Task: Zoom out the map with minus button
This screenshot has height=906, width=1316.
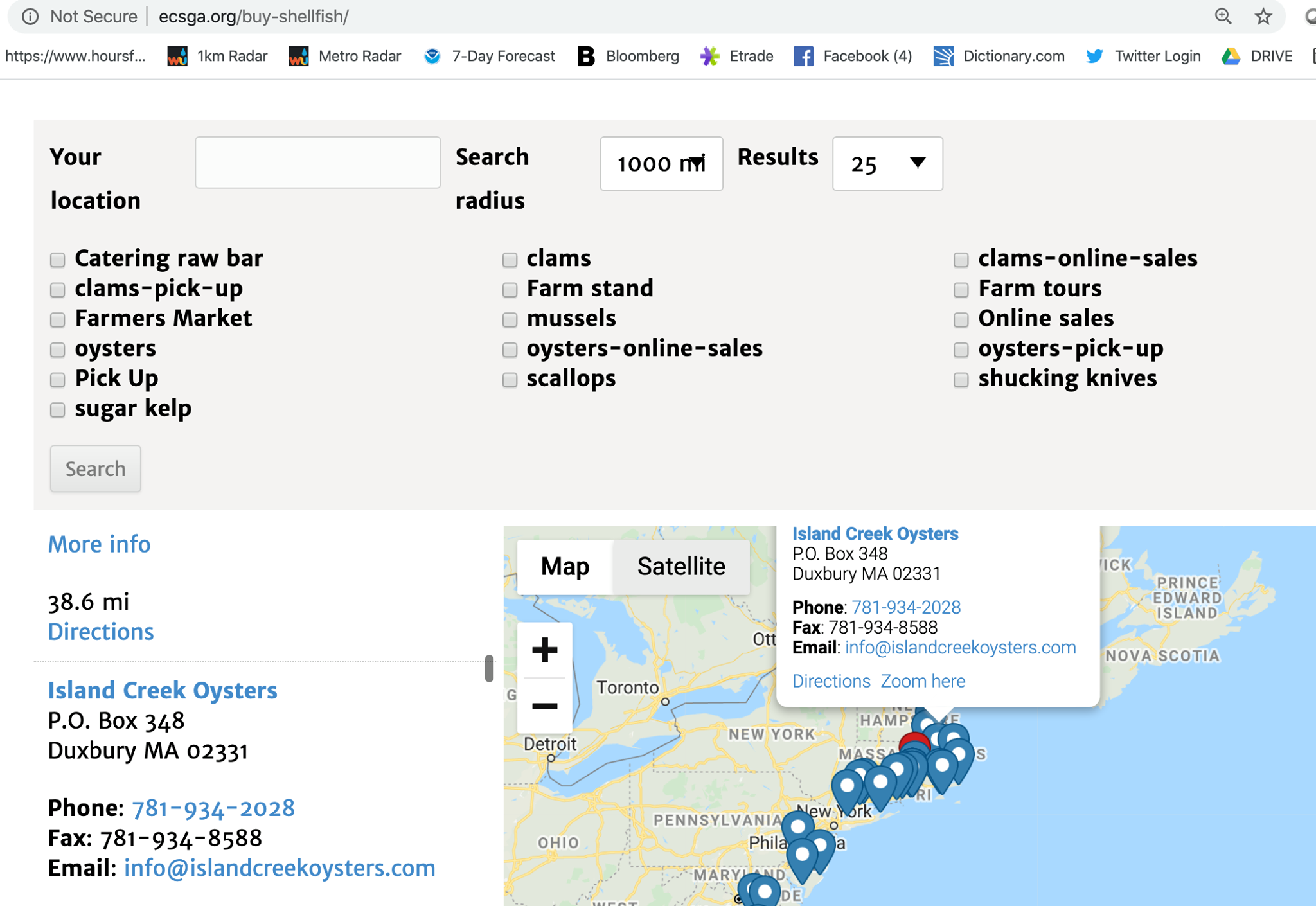Action: pyautogui.click(x=544, y=706)
